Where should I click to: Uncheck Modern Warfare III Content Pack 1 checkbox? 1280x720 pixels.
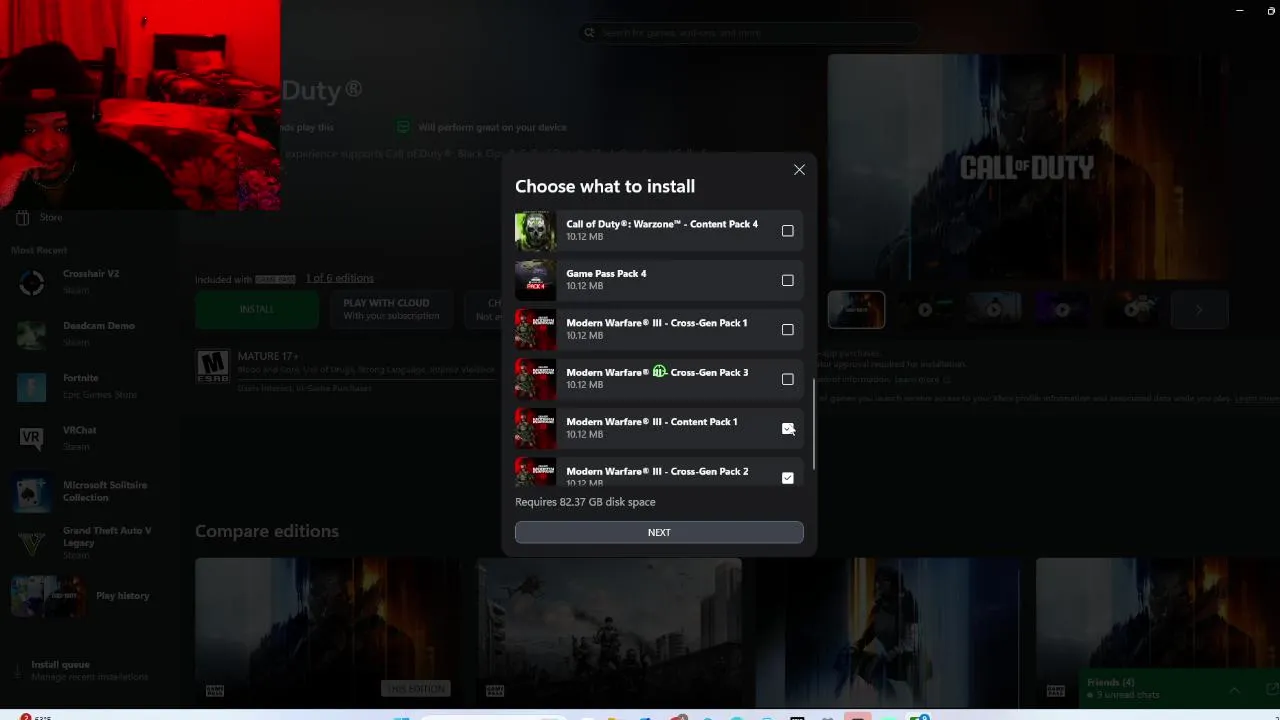788,428
